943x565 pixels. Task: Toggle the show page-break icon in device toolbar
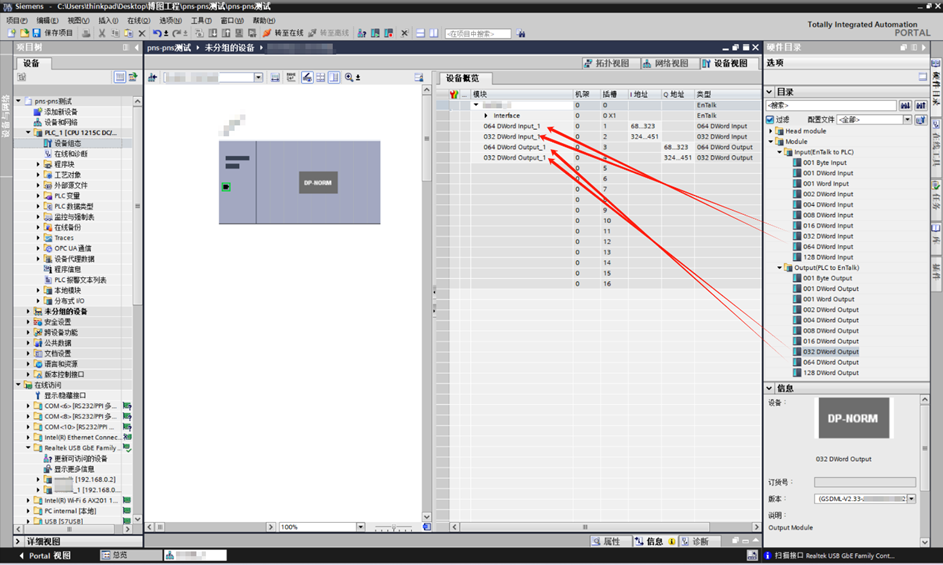pos(275,78)
